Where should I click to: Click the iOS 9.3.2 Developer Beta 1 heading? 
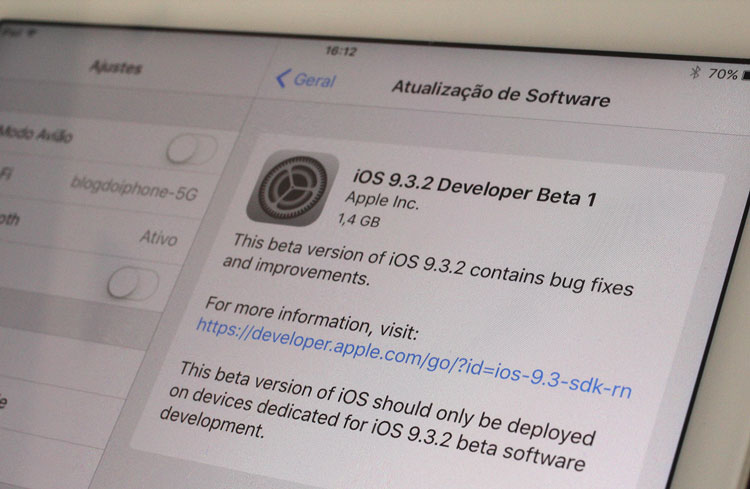[474, 188]
